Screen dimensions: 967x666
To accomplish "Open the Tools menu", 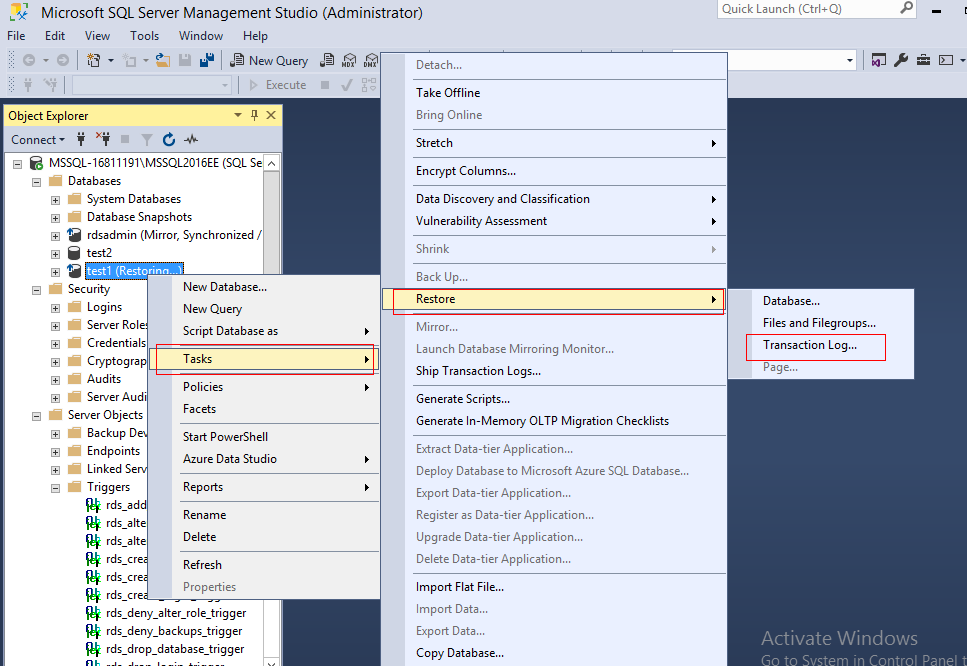I will click(x=144, y=36).
